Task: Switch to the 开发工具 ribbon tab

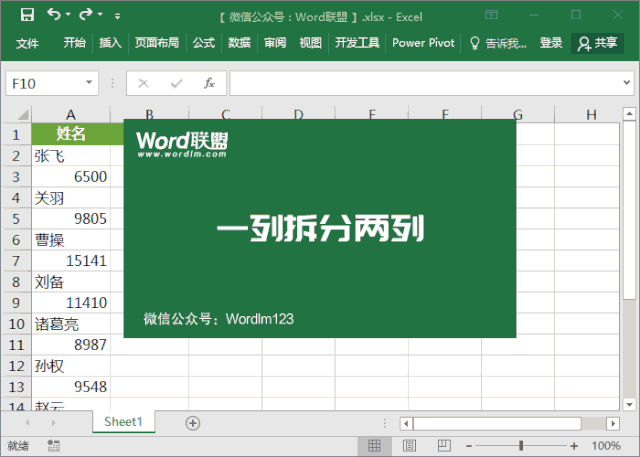Action: point(357,43)
